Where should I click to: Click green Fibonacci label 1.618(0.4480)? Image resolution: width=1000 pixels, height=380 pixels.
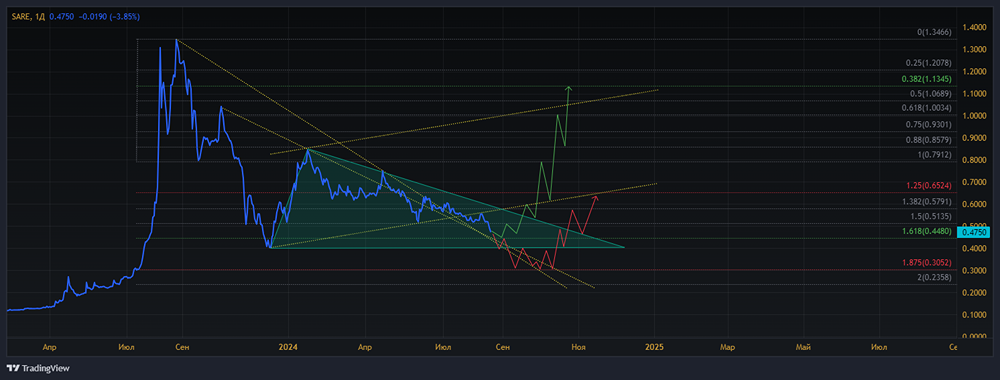(x=928, y=232)
